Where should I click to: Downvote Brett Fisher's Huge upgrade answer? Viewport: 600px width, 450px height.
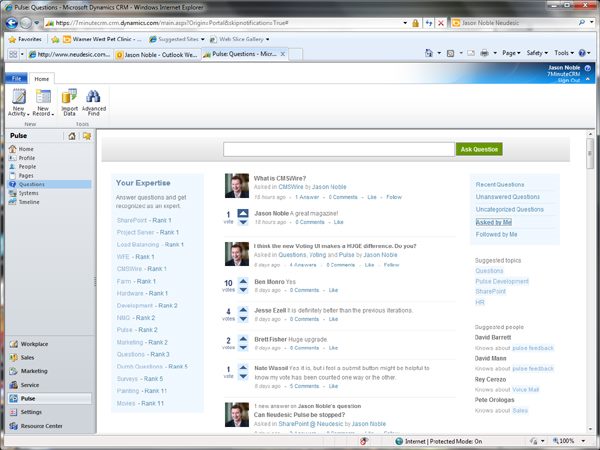tap(243, 348)
